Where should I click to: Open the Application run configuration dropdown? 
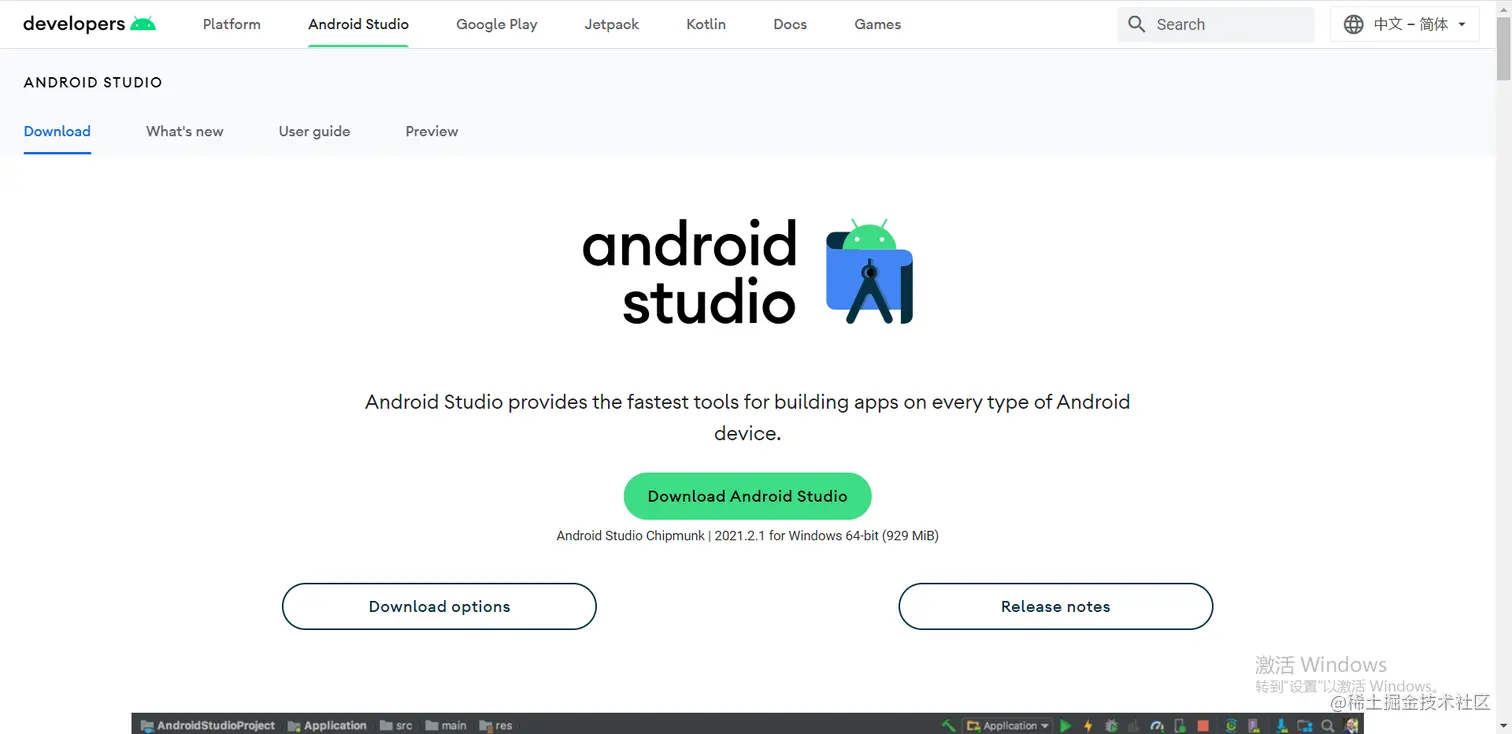pyautogui.click(x=1007, y=726)
